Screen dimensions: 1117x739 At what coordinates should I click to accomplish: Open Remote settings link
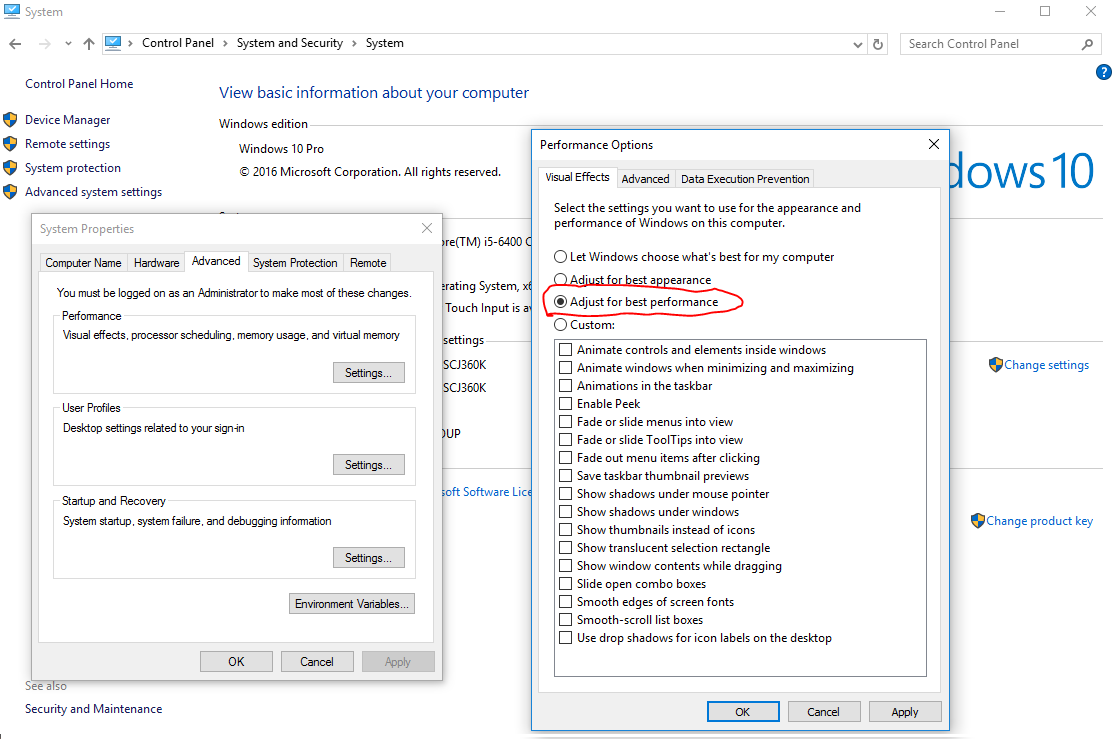tap(68, 144)
